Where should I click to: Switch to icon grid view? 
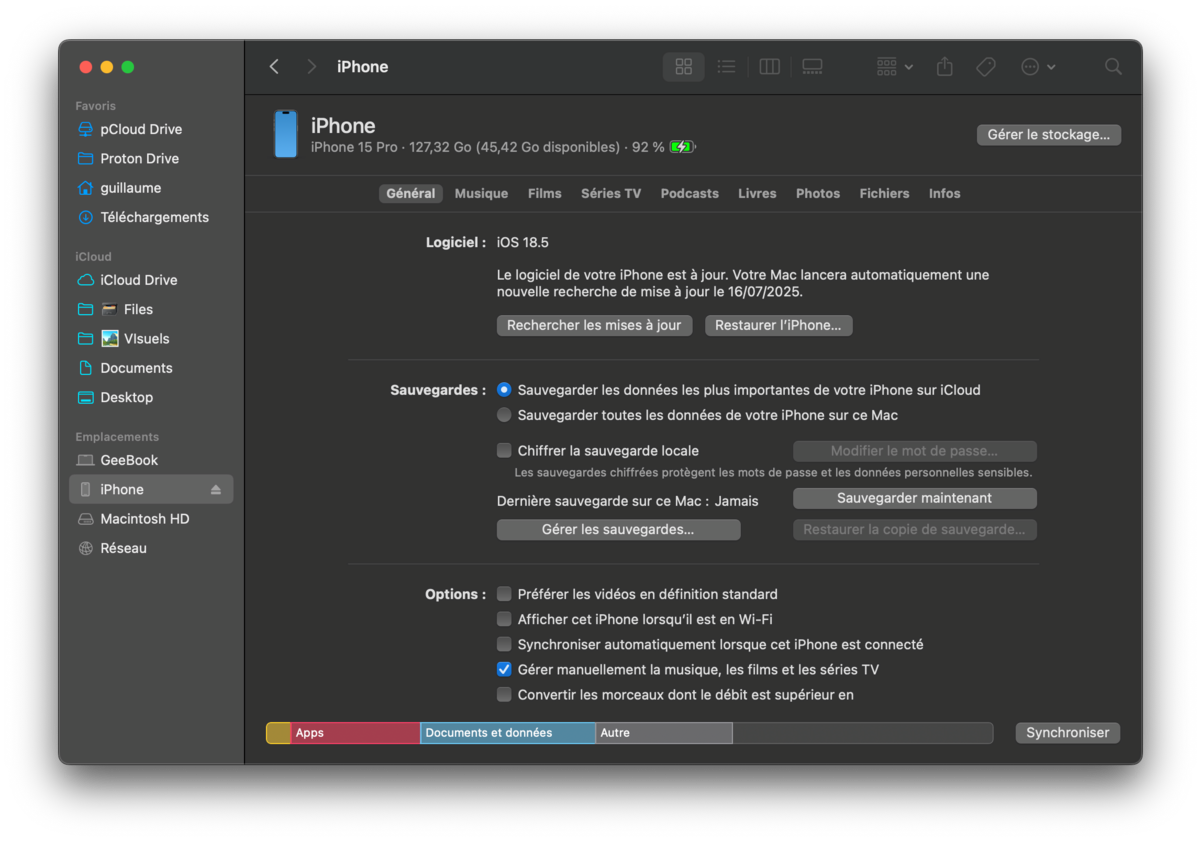(x=684, y=67)
